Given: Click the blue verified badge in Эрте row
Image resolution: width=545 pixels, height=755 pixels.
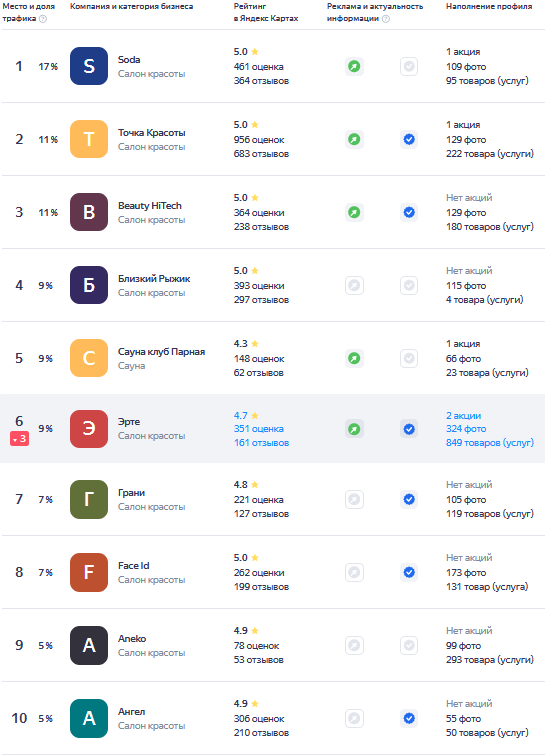Looking at the screenshot, I should pyautogui.click(x=409, y=429).
